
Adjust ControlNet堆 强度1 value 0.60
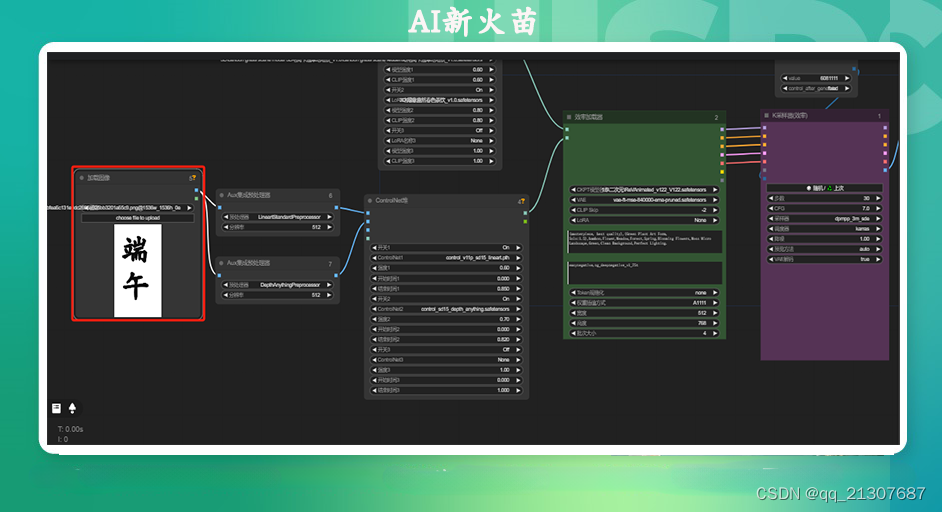click(x=446, y=268)
